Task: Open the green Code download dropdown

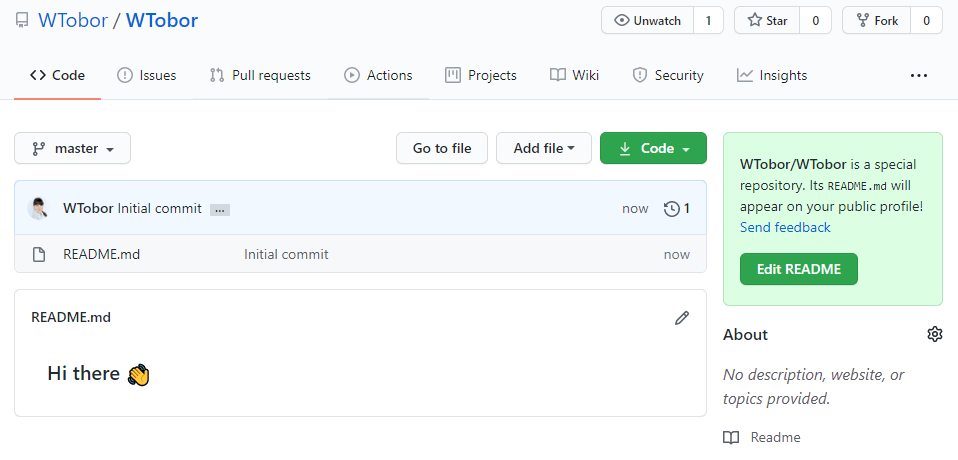Action: 653,148
